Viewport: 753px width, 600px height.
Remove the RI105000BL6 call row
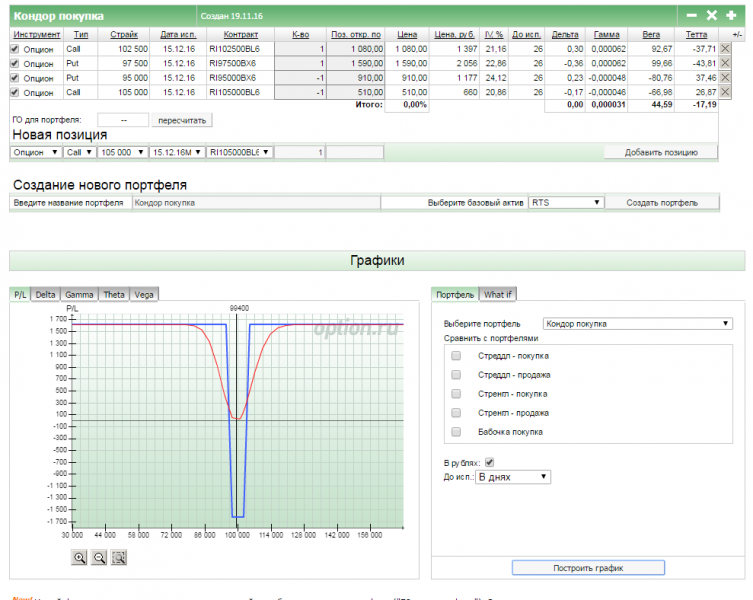[x=727, y=92]
